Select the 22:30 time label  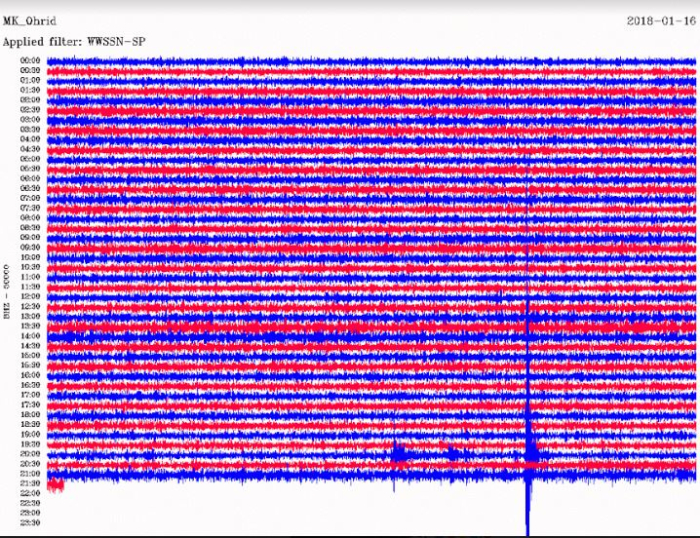tap(30, 503)
